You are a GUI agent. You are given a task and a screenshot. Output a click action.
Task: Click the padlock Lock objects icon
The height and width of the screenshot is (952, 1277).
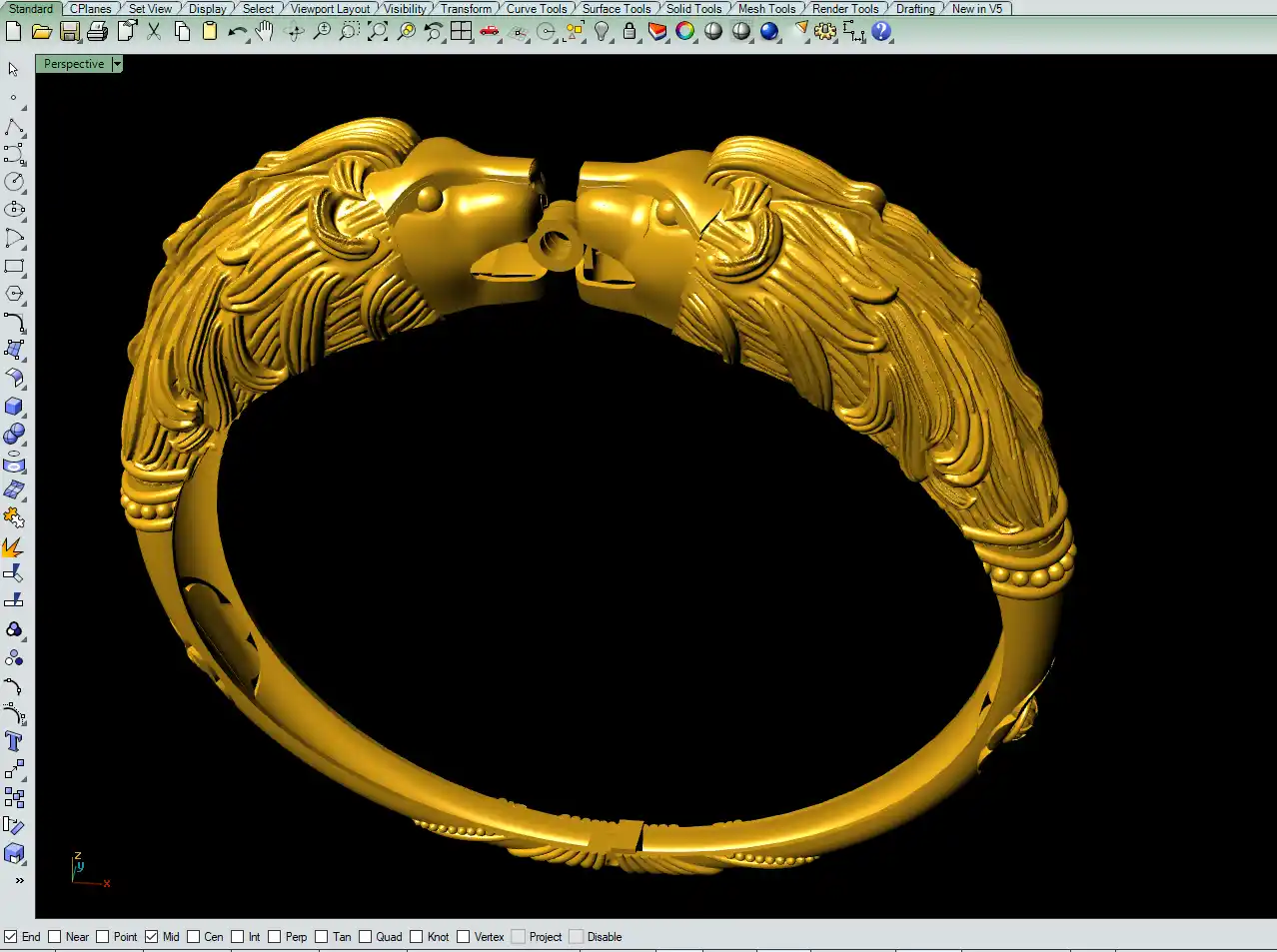click(x=630, y=31)
